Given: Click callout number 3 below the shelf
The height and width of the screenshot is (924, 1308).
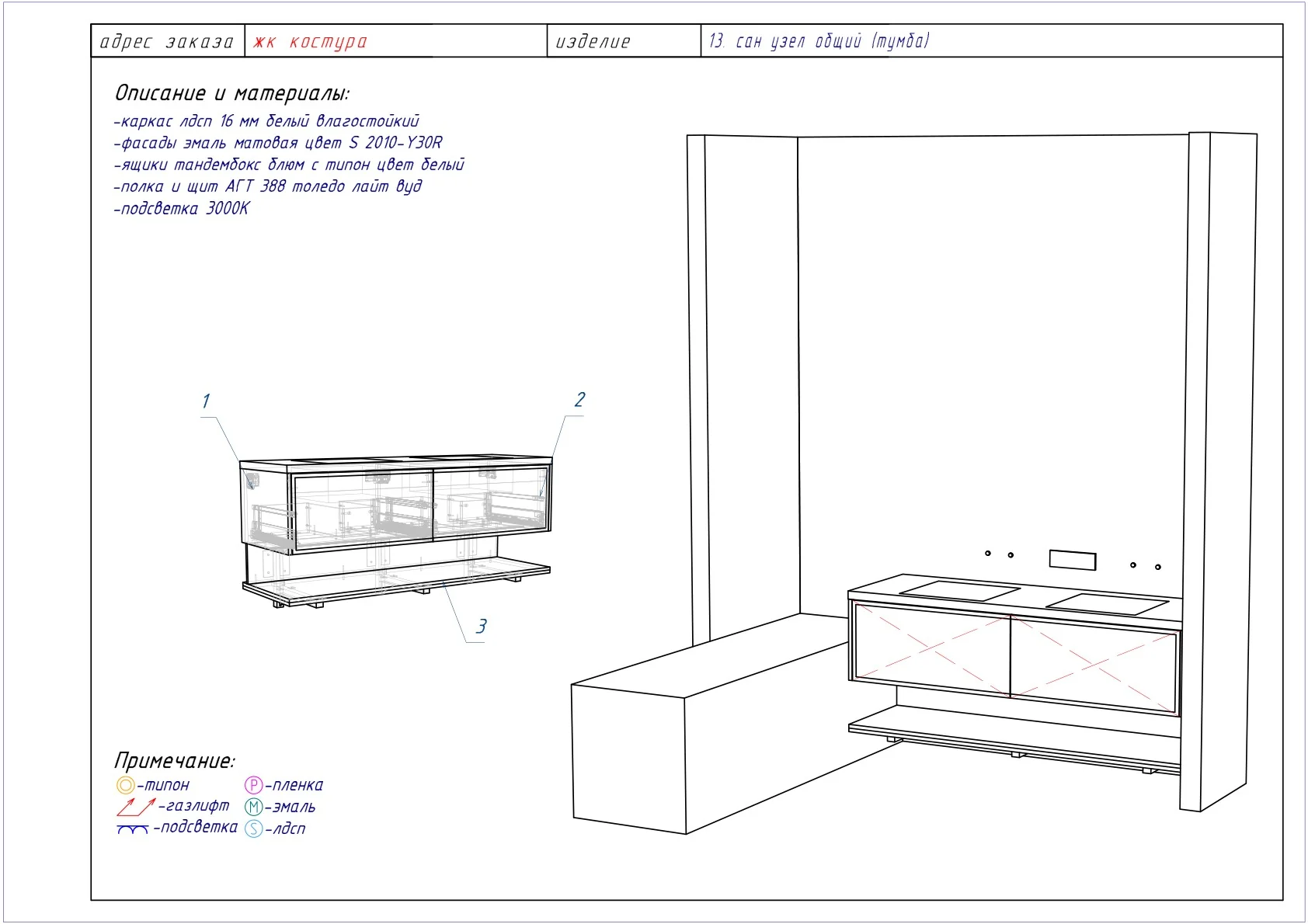Looking at the screenshot, I should [x=481, y=627].
